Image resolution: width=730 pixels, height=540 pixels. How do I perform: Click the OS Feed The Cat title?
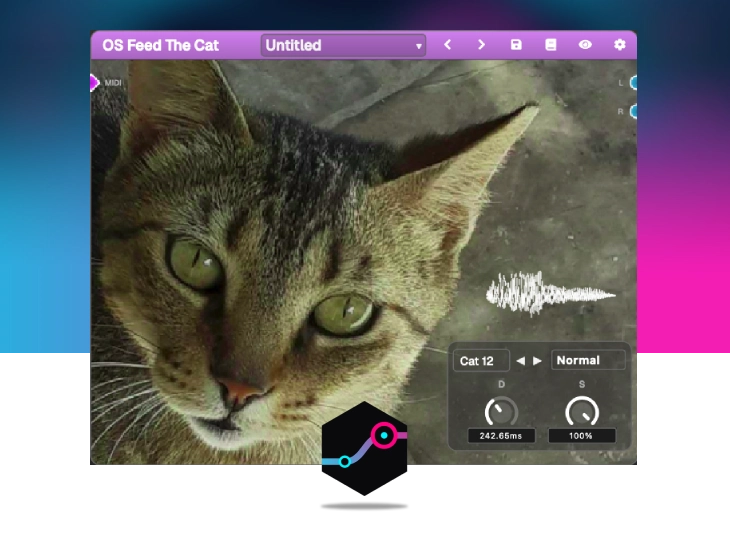click(x=161, y=45)
